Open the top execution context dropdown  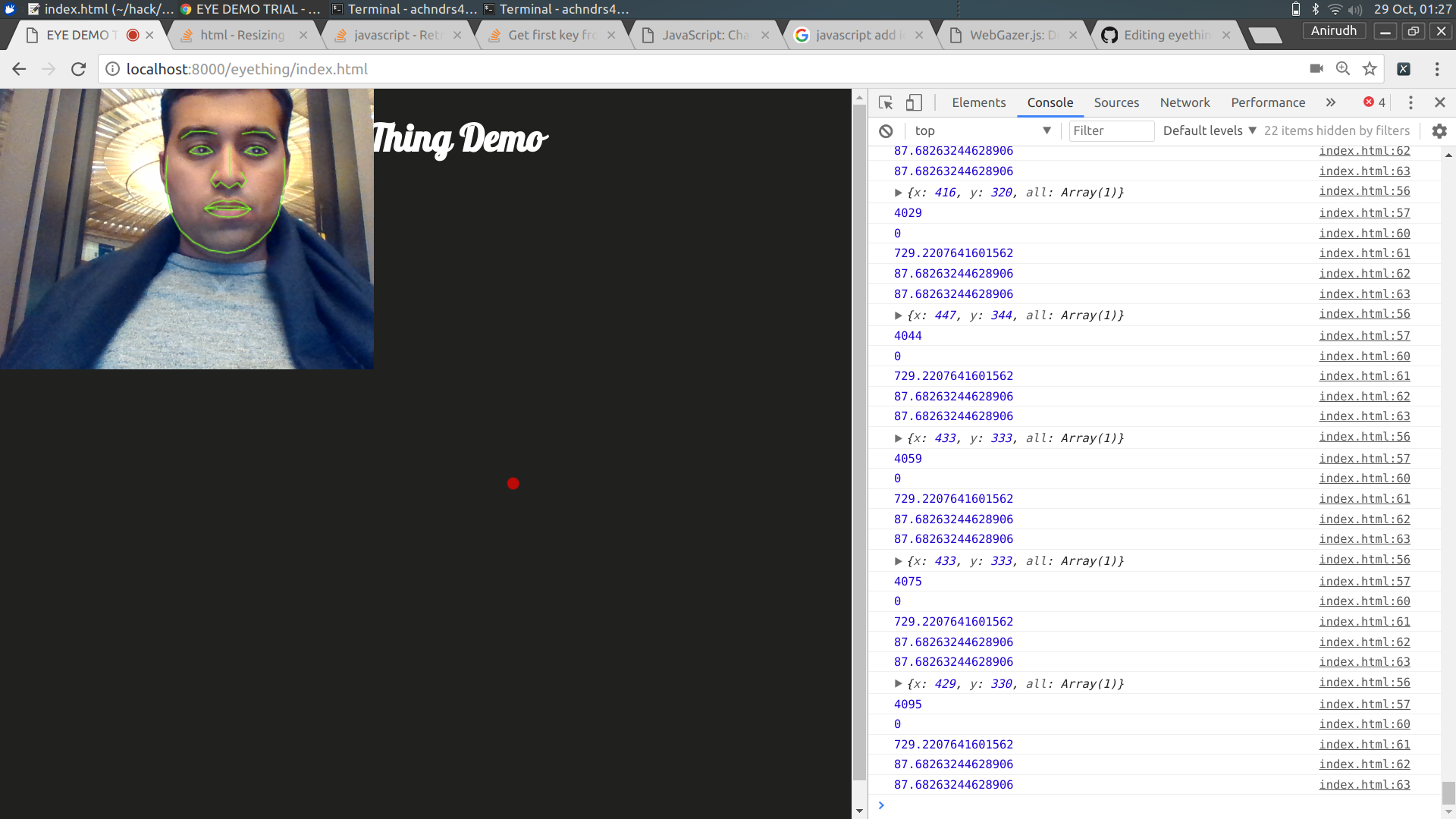[982, 130]
